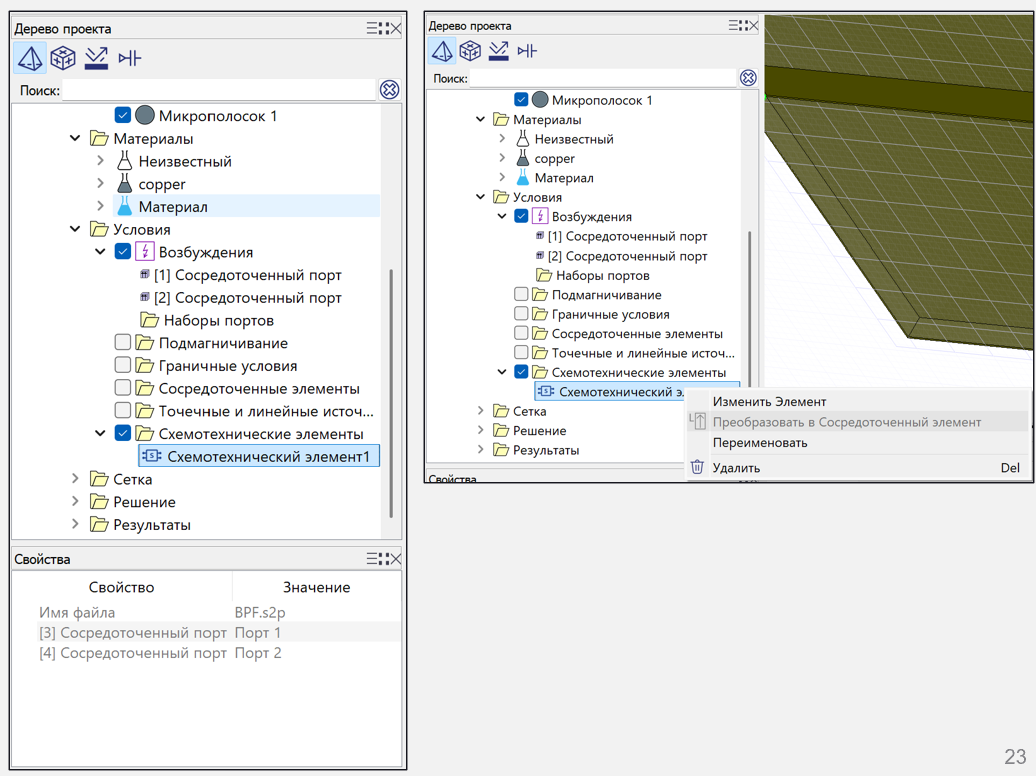This screenshot has width=1036, height=776.
Task: Collapse the Материалы folder in left tree
Action: [76, 139]
